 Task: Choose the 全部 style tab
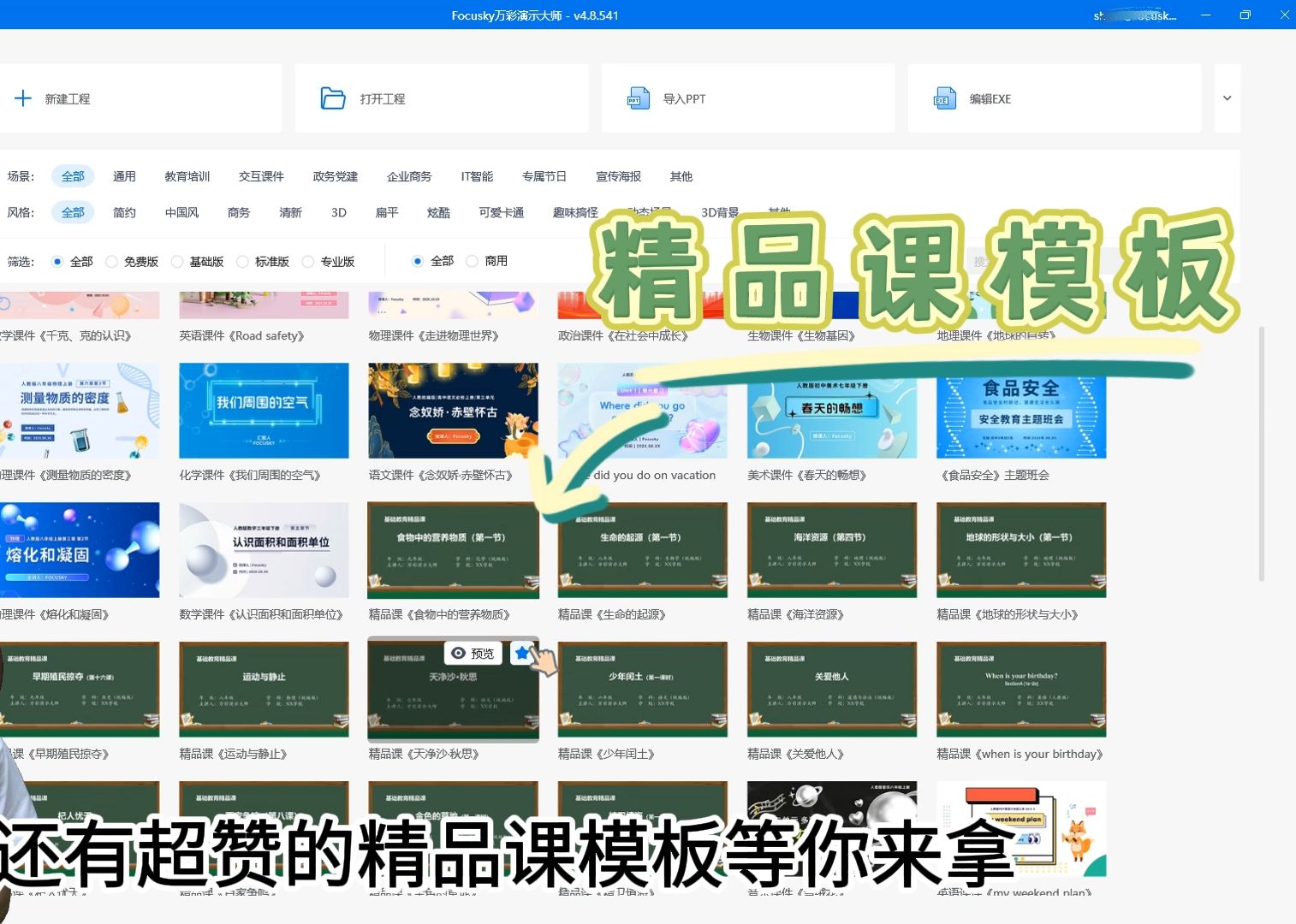[73, 212]
